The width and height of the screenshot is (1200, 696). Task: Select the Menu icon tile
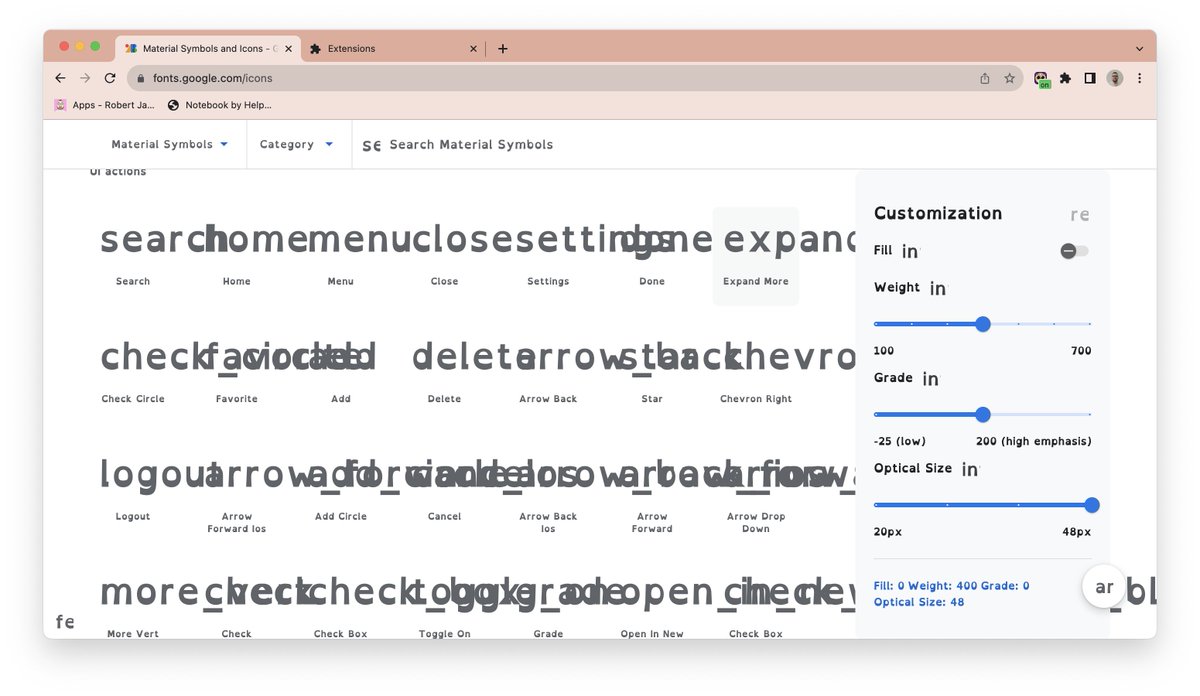tap(341, 256)
